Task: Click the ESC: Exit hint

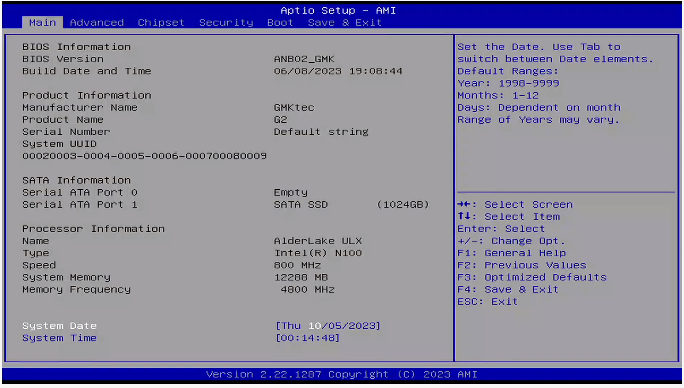Action: tap(488, 302)
